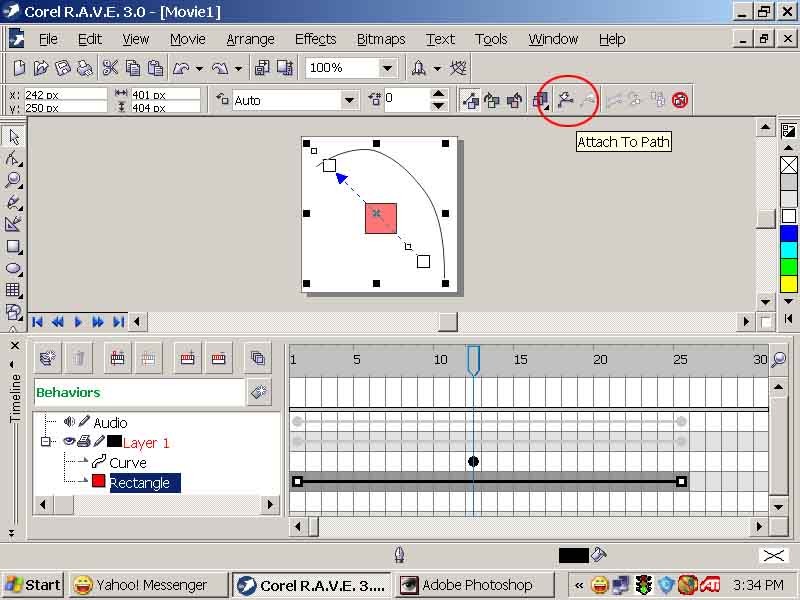The image size is (800, 600).
Task: Switch to Adobe Photoshop in taskbar
Action: pos(474,585)
